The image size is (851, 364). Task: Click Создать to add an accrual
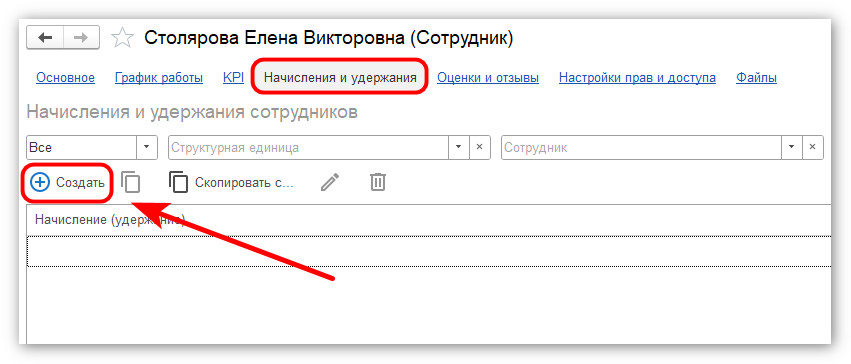(67, 183)
